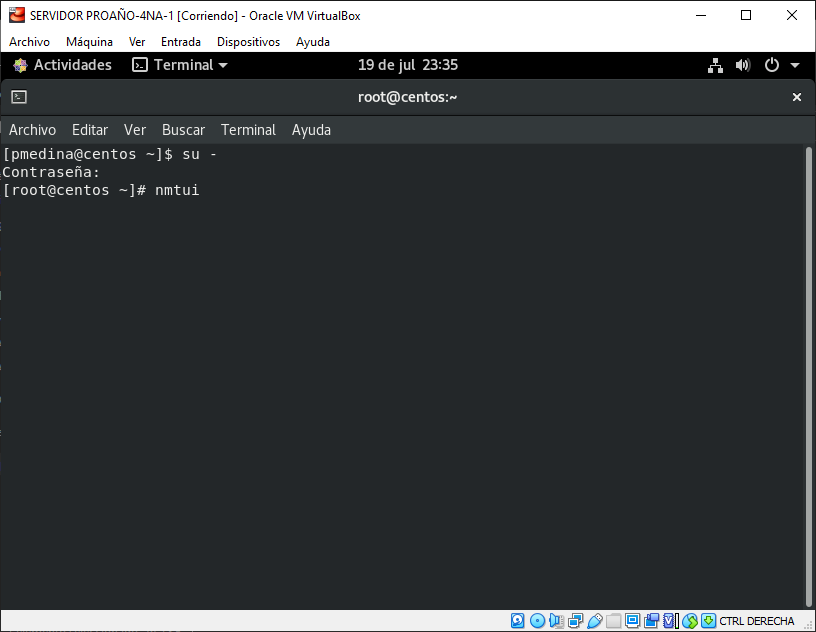The image size is (816, 632).
Task: Click the display settings status icon
Action: [x=632, y=621]
